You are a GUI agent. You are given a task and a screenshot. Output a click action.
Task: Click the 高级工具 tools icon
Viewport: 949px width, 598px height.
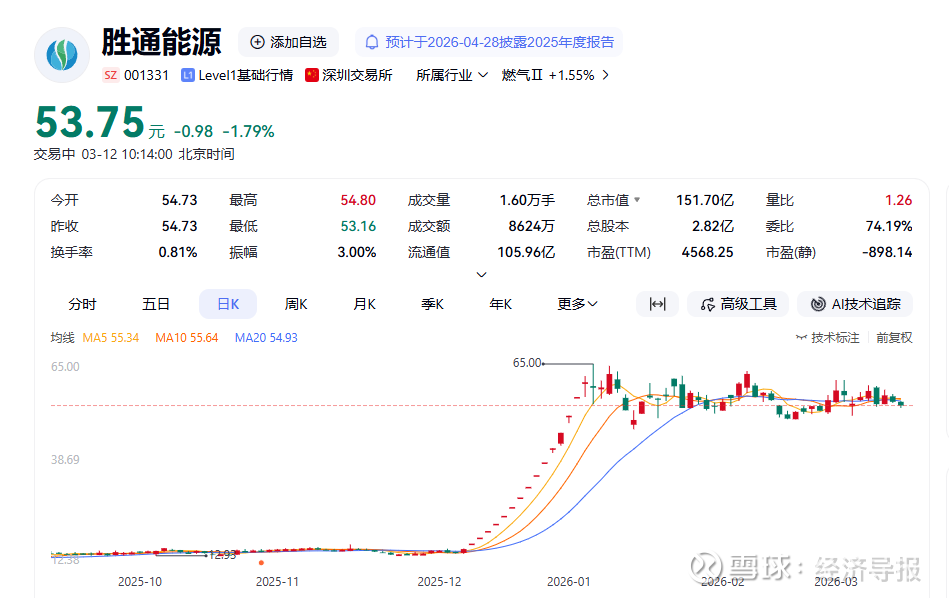[x=707, y=304]
